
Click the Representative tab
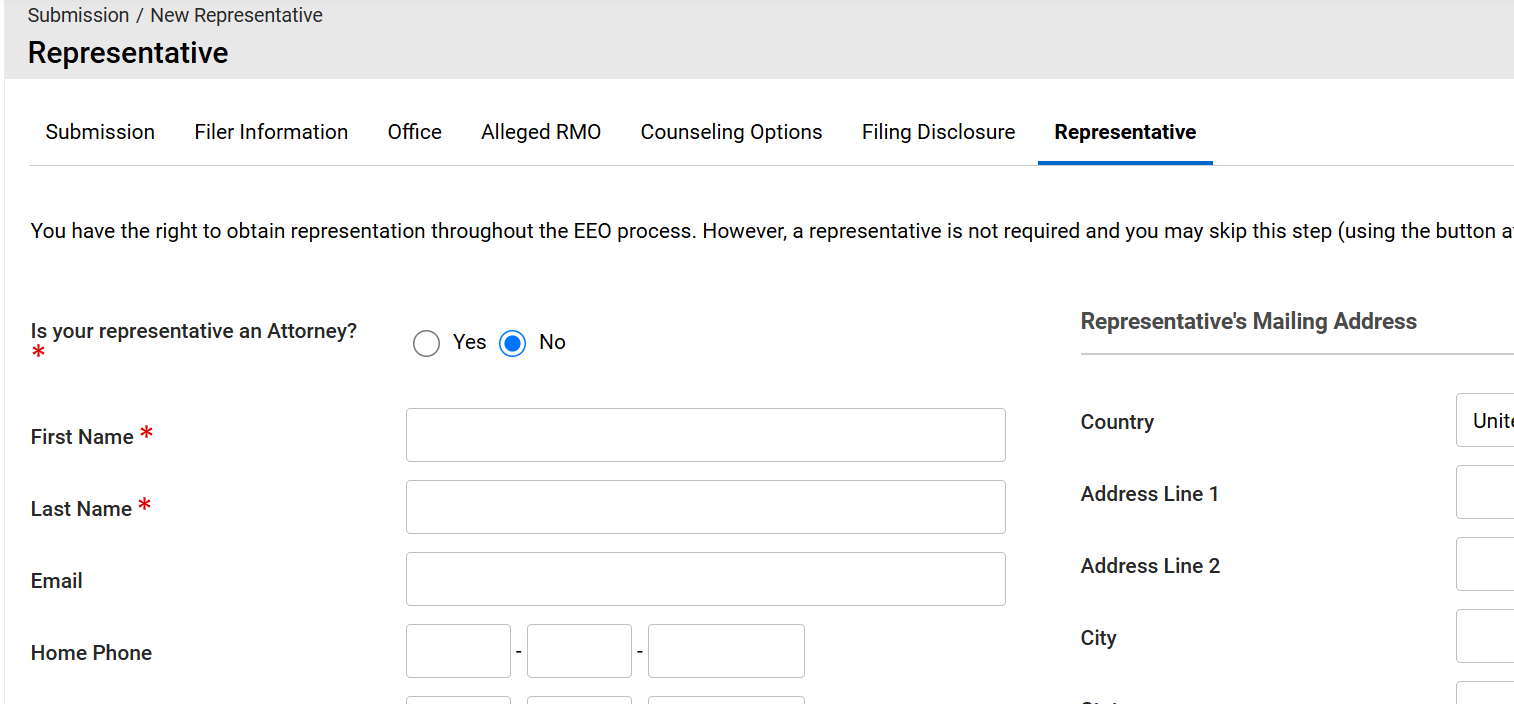click(x=1125, y=132)
